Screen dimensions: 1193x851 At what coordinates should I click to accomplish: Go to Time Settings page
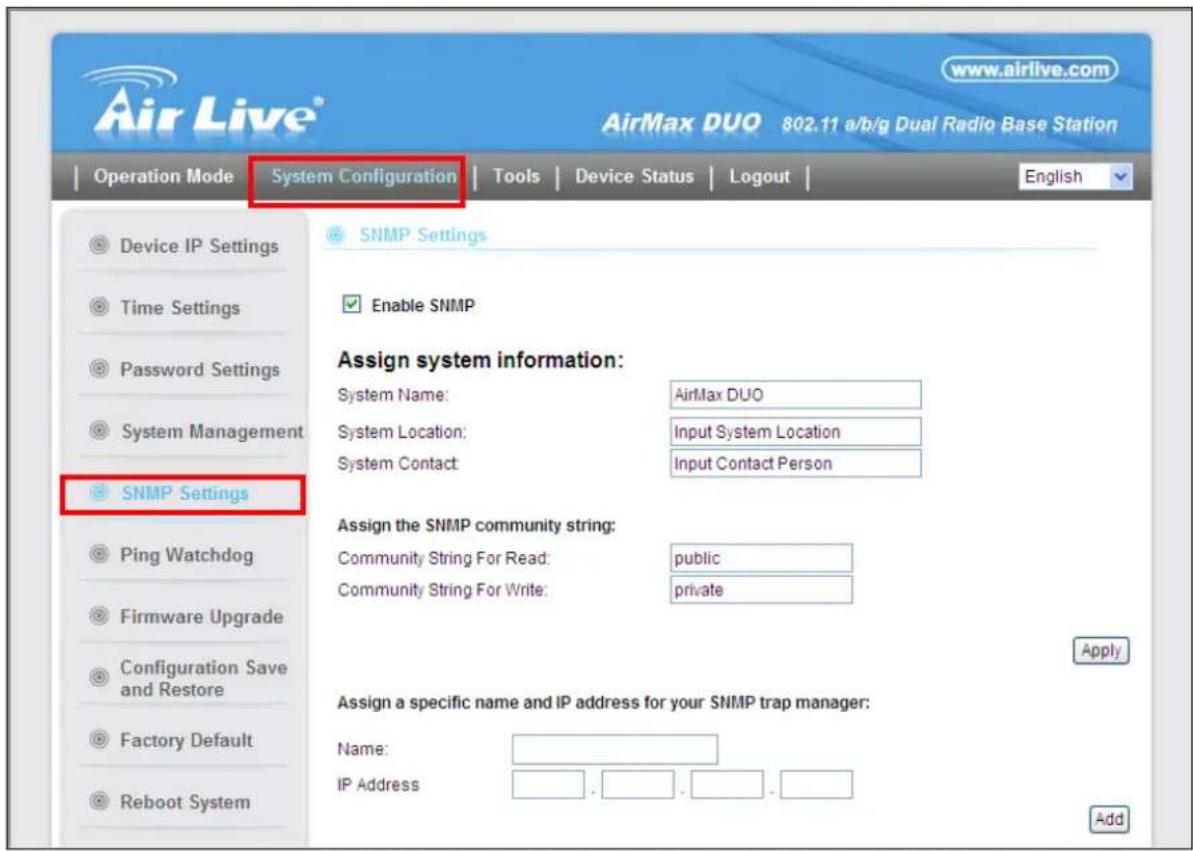point(180,308)
